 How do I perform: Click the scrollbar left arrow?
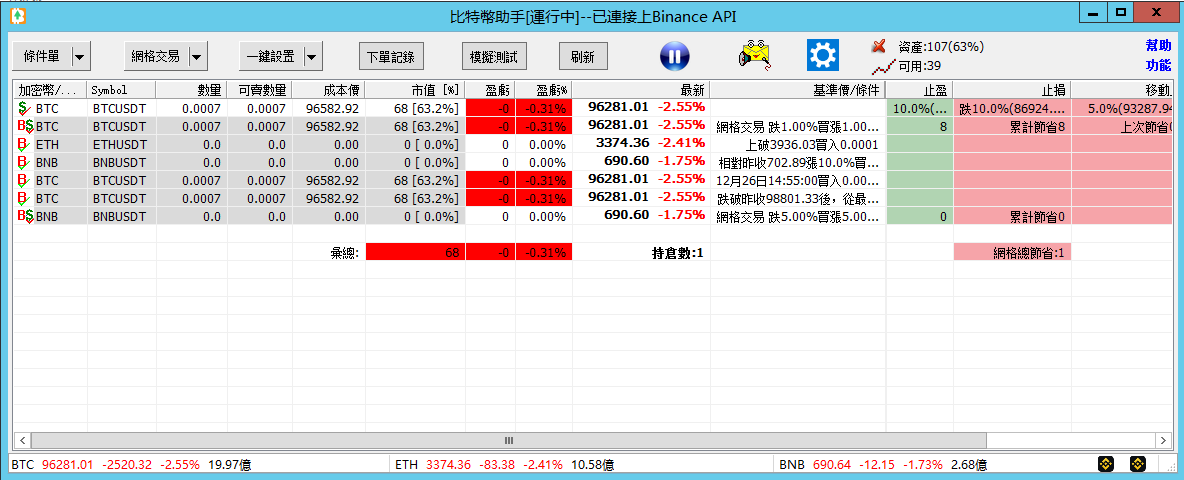click(x=23, y=440)
